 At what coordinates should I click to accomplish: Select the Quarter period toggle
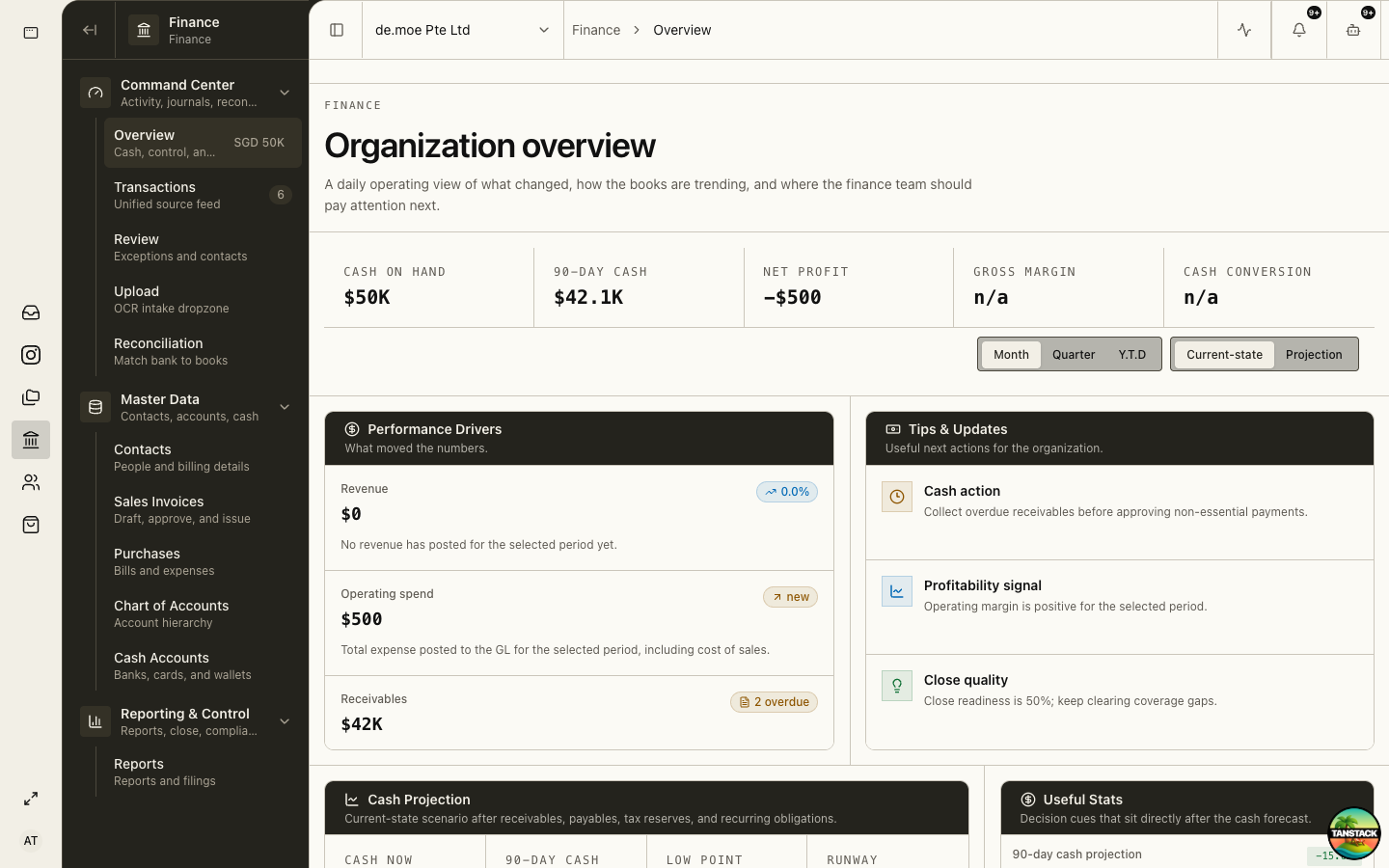(1074, 354)
